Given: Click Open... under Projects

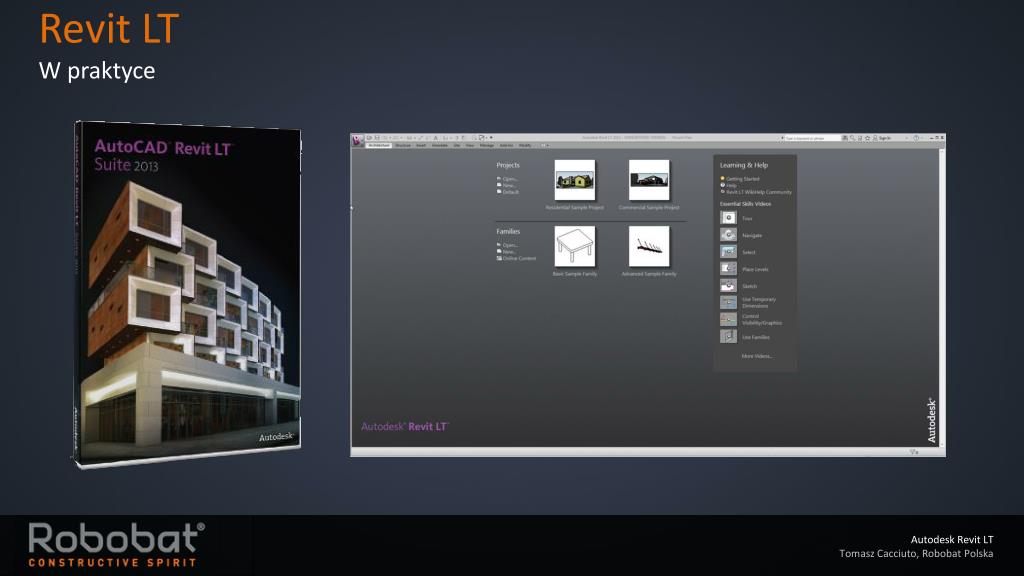Looking at the screenshot, I should 507,179.
